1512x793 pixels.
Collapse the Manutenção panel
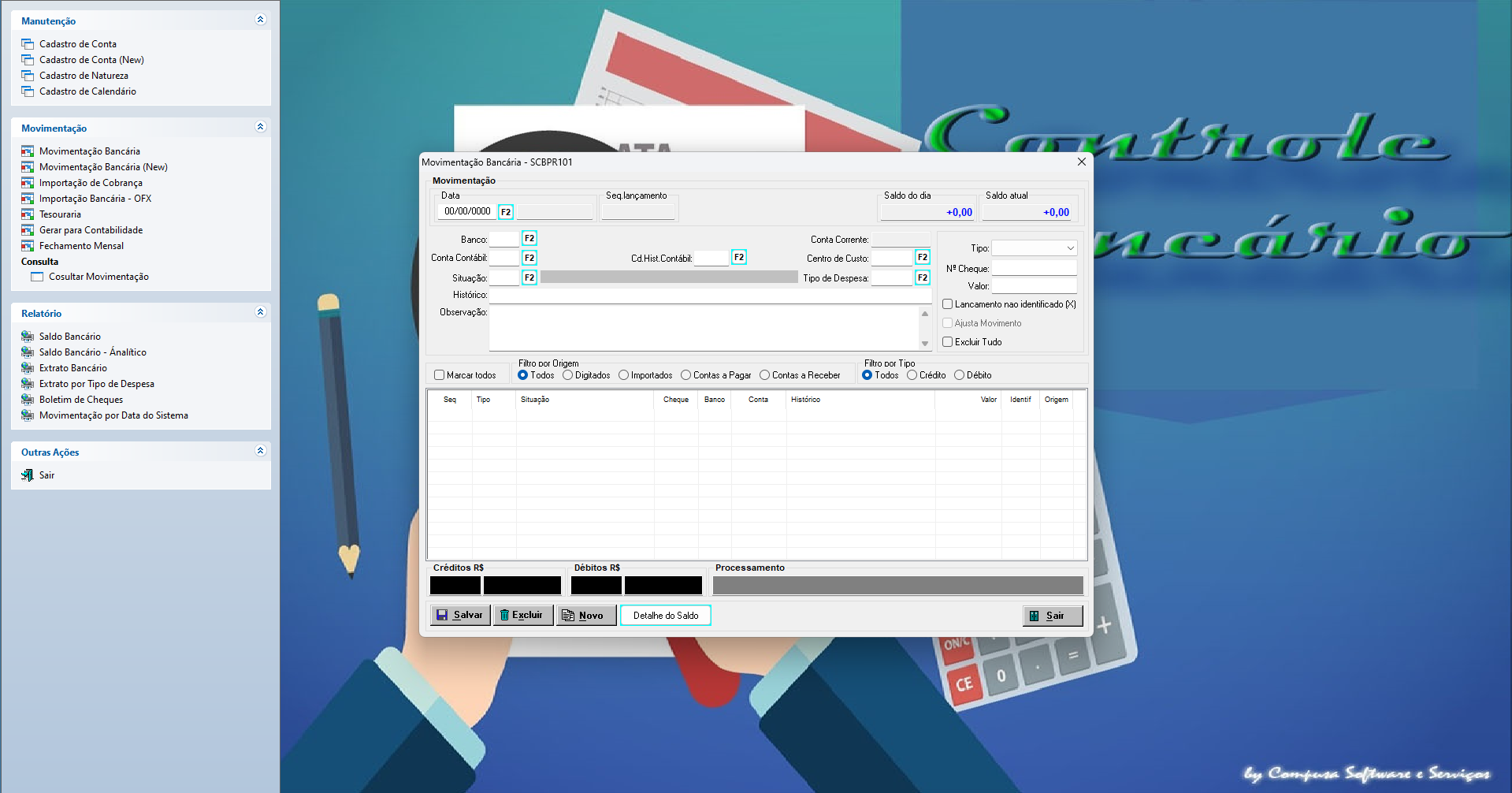[261, 20]
